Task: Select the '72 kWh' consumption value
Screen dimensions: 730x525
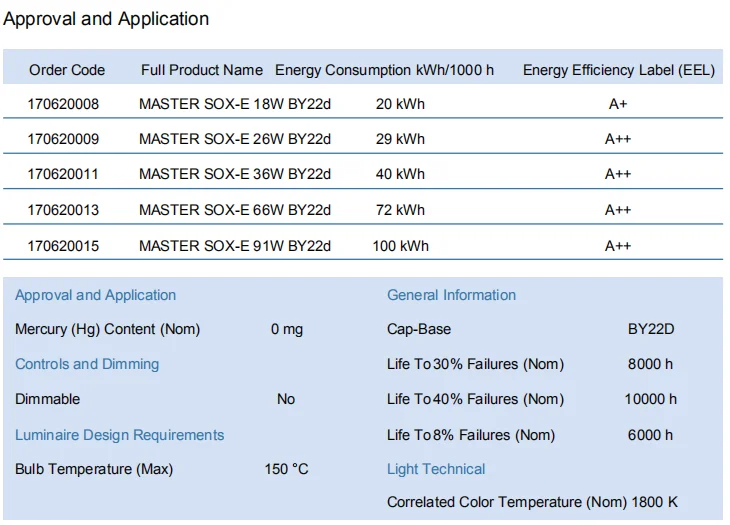Action: [x=400, y=210]
